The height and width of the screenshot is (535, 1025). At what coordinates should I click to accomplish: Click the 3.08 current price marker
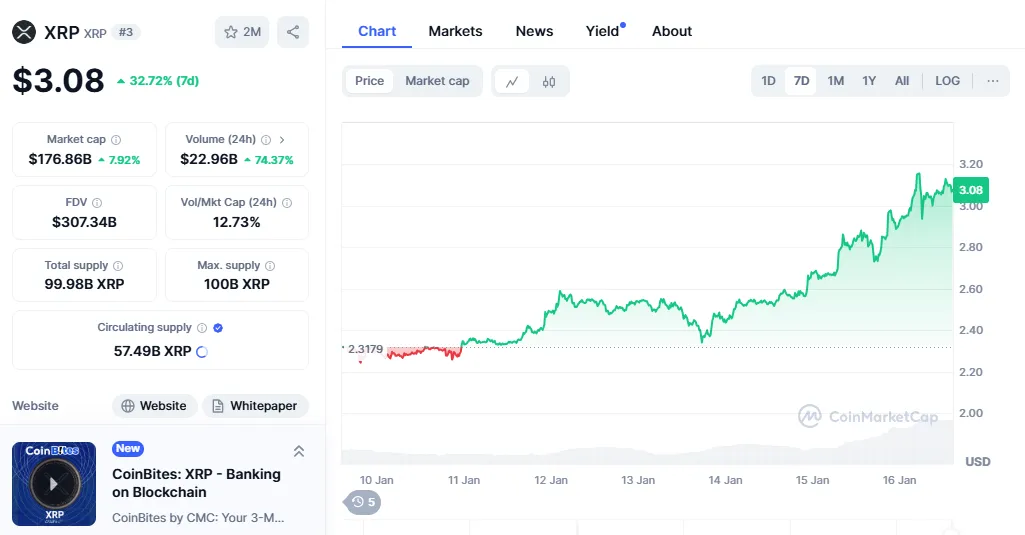970,190
